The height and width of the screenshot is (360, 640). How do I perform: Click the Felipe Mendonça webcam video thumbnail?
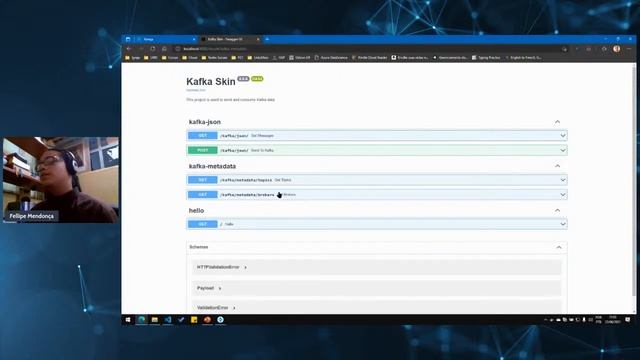point(61,180)
